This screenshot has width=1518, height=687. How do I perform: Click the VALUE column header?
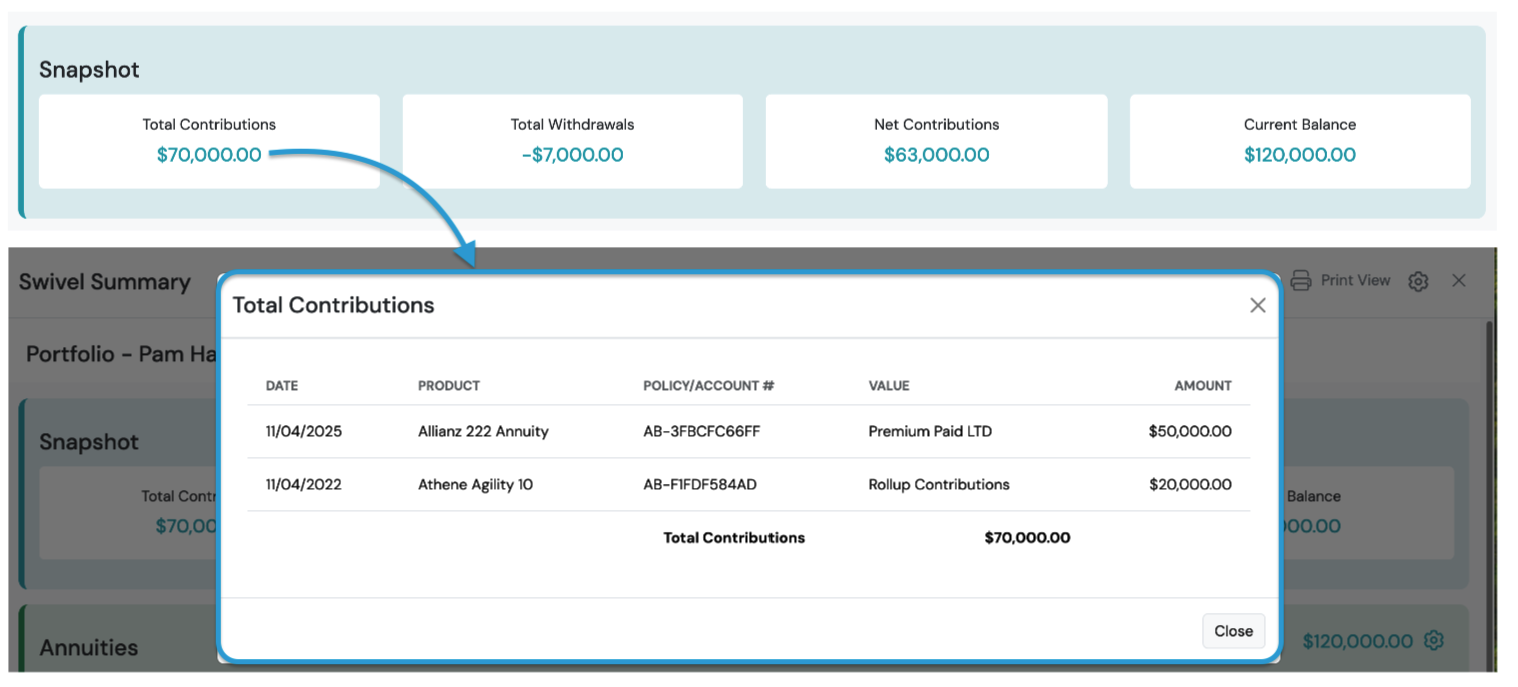(889, 386)
